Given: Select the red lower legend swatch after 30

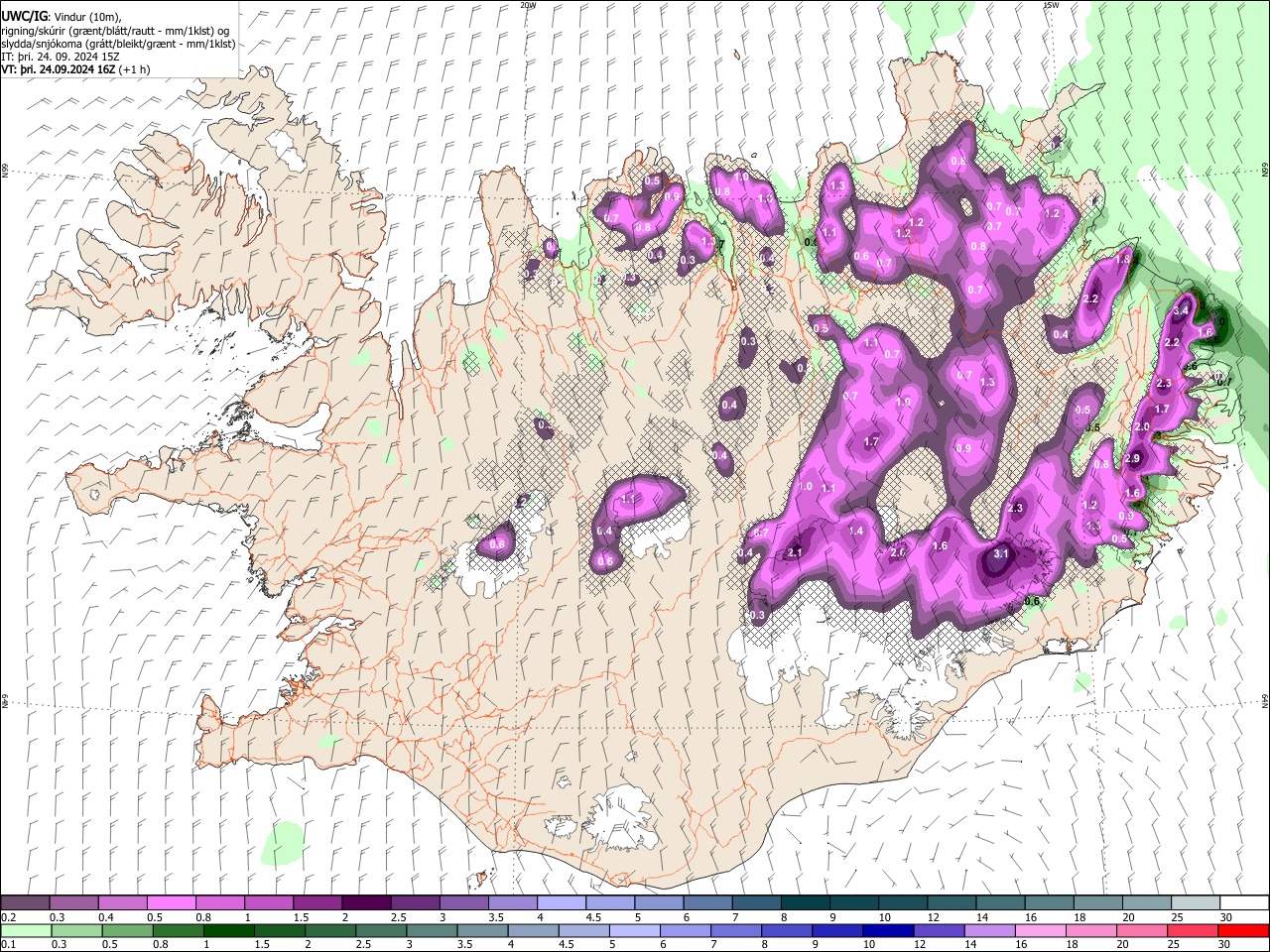Looking at the screenshot, I should coord(1243,931).
